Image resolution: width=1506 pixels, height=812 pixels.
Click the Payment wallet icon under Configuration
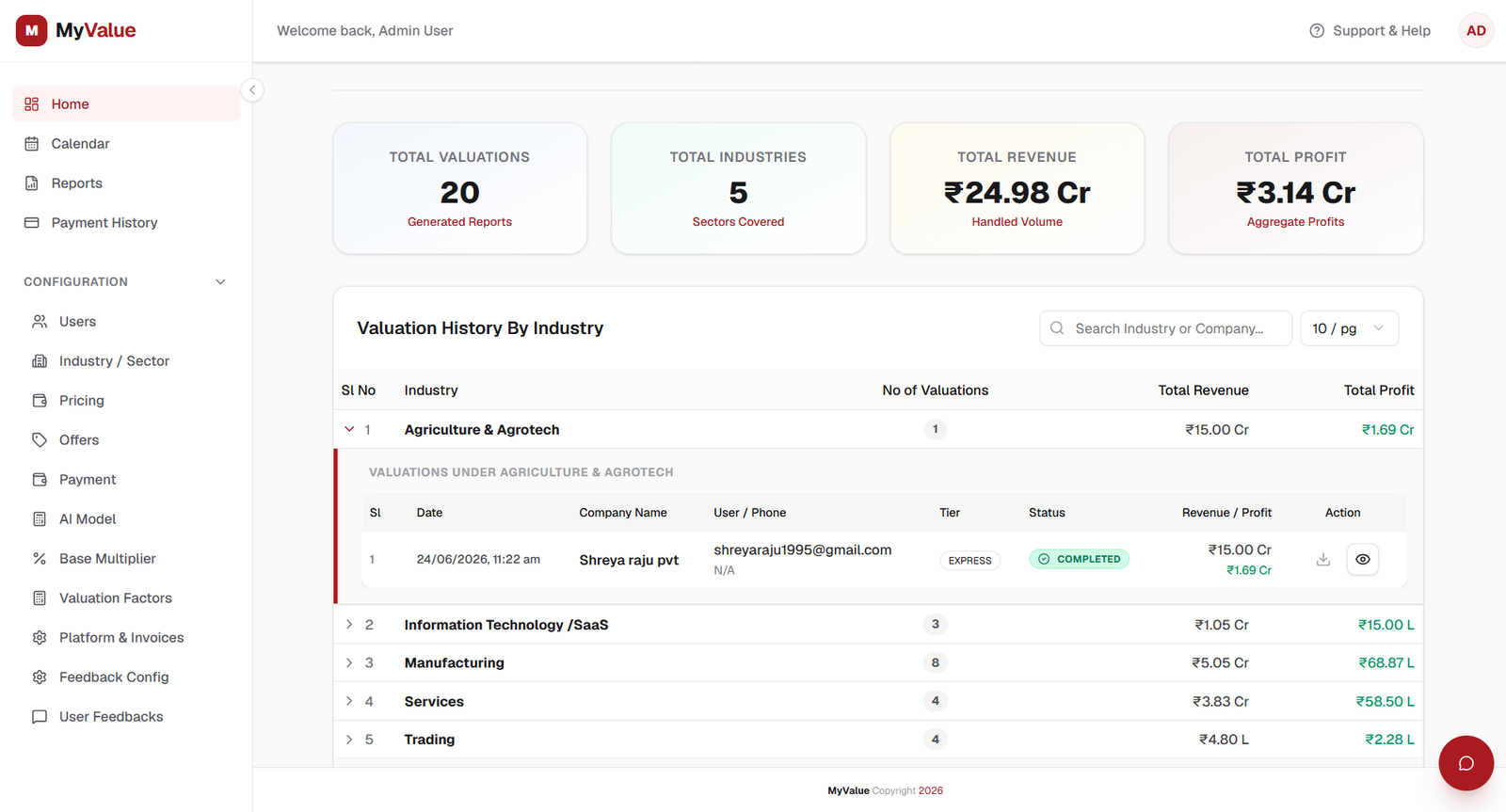click(40, 479)
